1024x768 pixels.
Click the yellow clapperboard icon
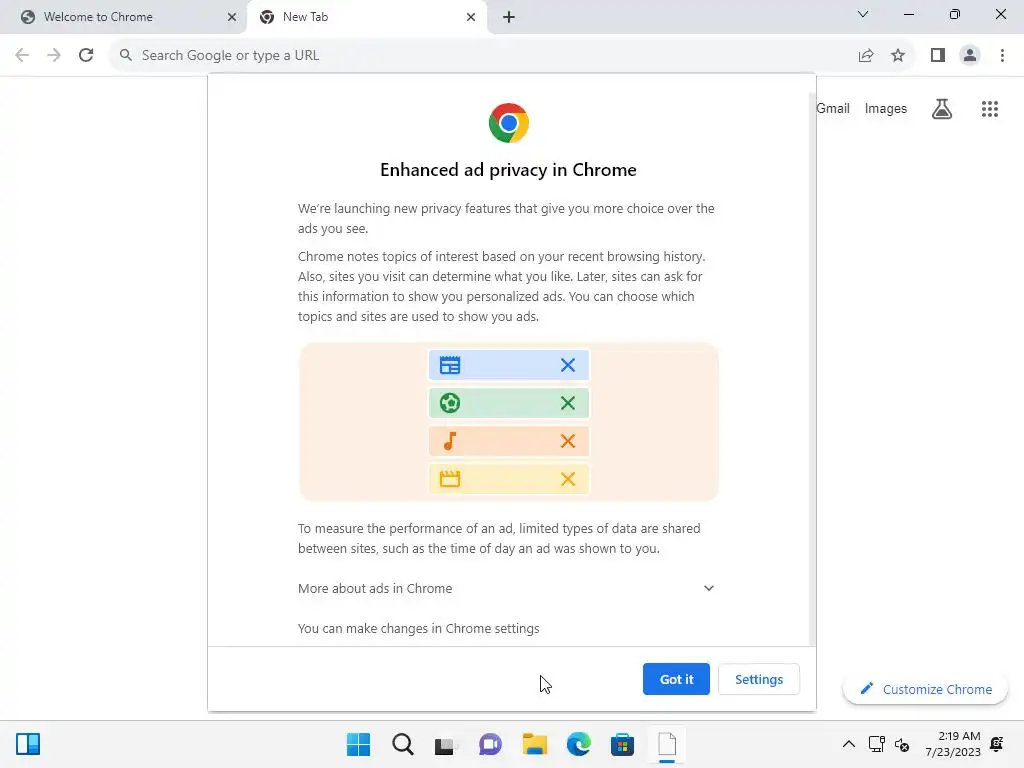450,479
